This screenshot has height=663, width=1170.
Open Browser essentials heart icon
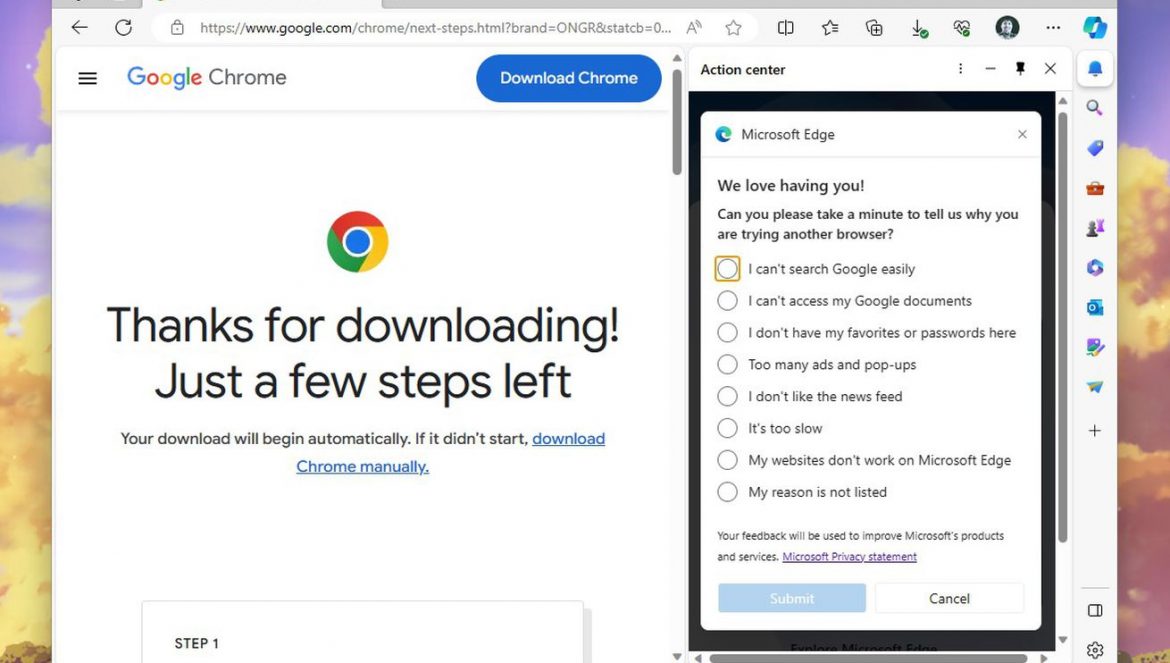pyautogui.click(x=962, y=28)
